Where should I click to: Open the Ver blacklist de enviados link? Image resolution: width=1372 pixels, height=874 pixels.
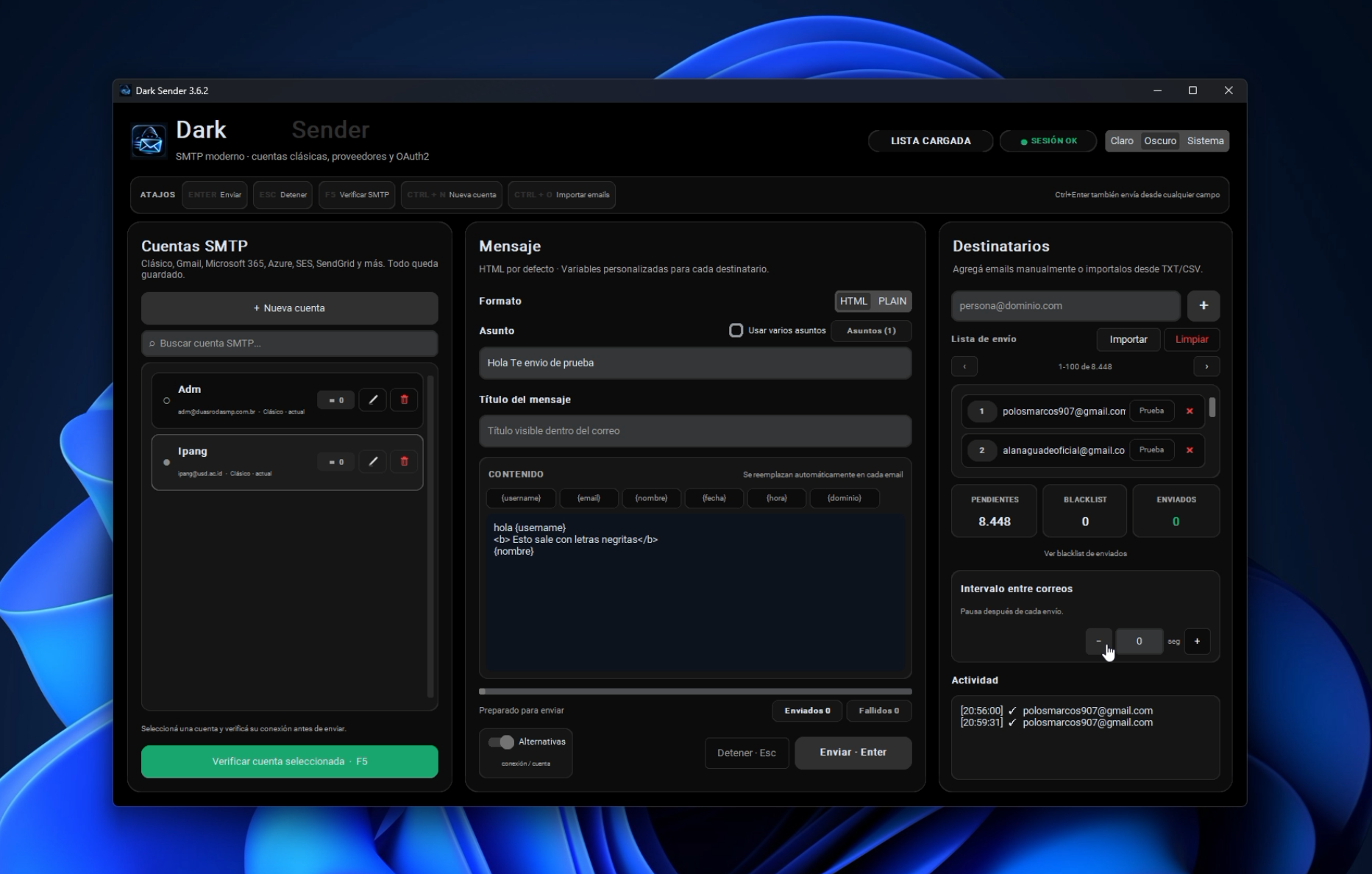[1085, 553]
